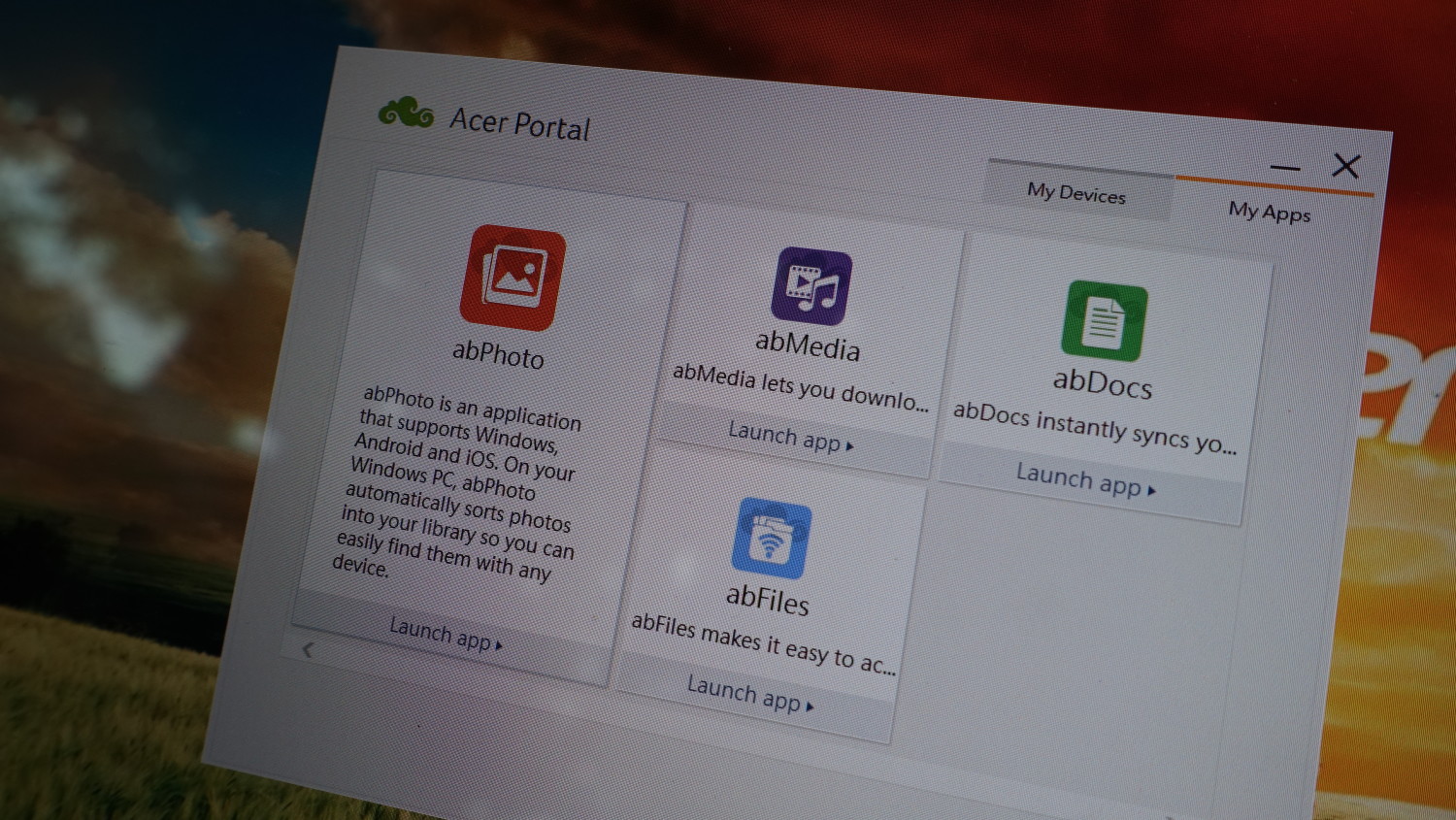Click the green abDocs app icon
Viewport: 1456px width, 820px height.
(x=1105, y=321)
